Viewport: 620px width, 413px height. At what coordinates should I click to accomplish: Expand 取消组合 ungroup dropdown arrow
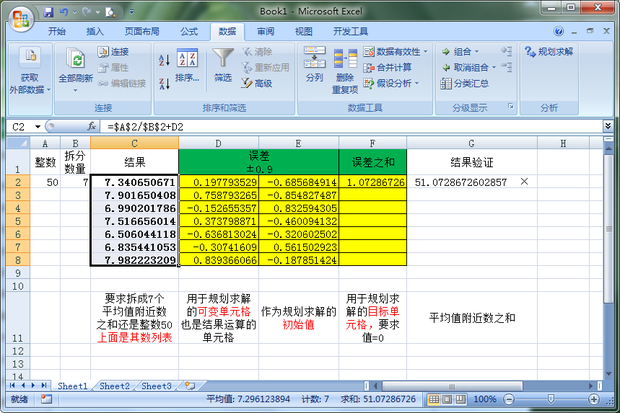pos(494,68)
